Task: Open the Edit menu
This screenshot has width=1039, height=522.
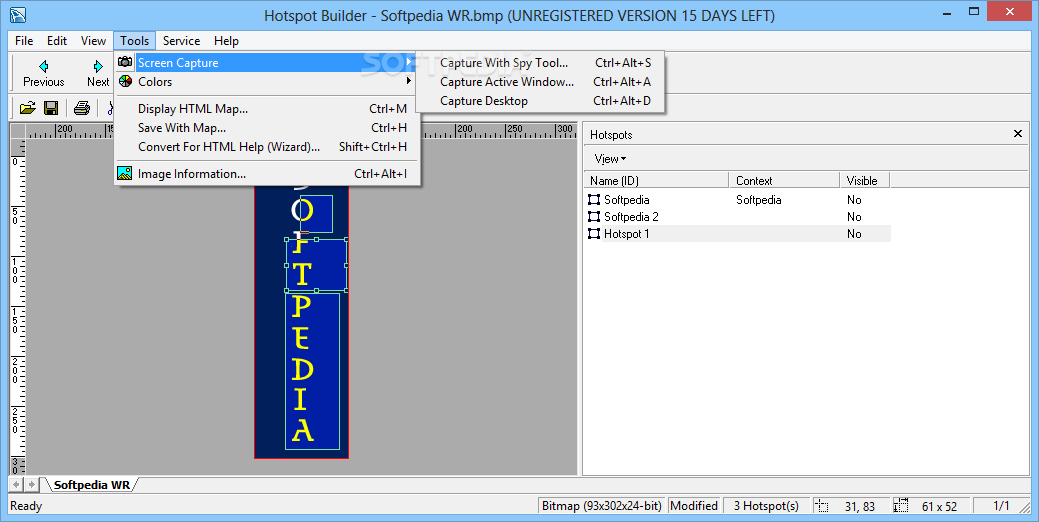Action: tap(57, 41)
